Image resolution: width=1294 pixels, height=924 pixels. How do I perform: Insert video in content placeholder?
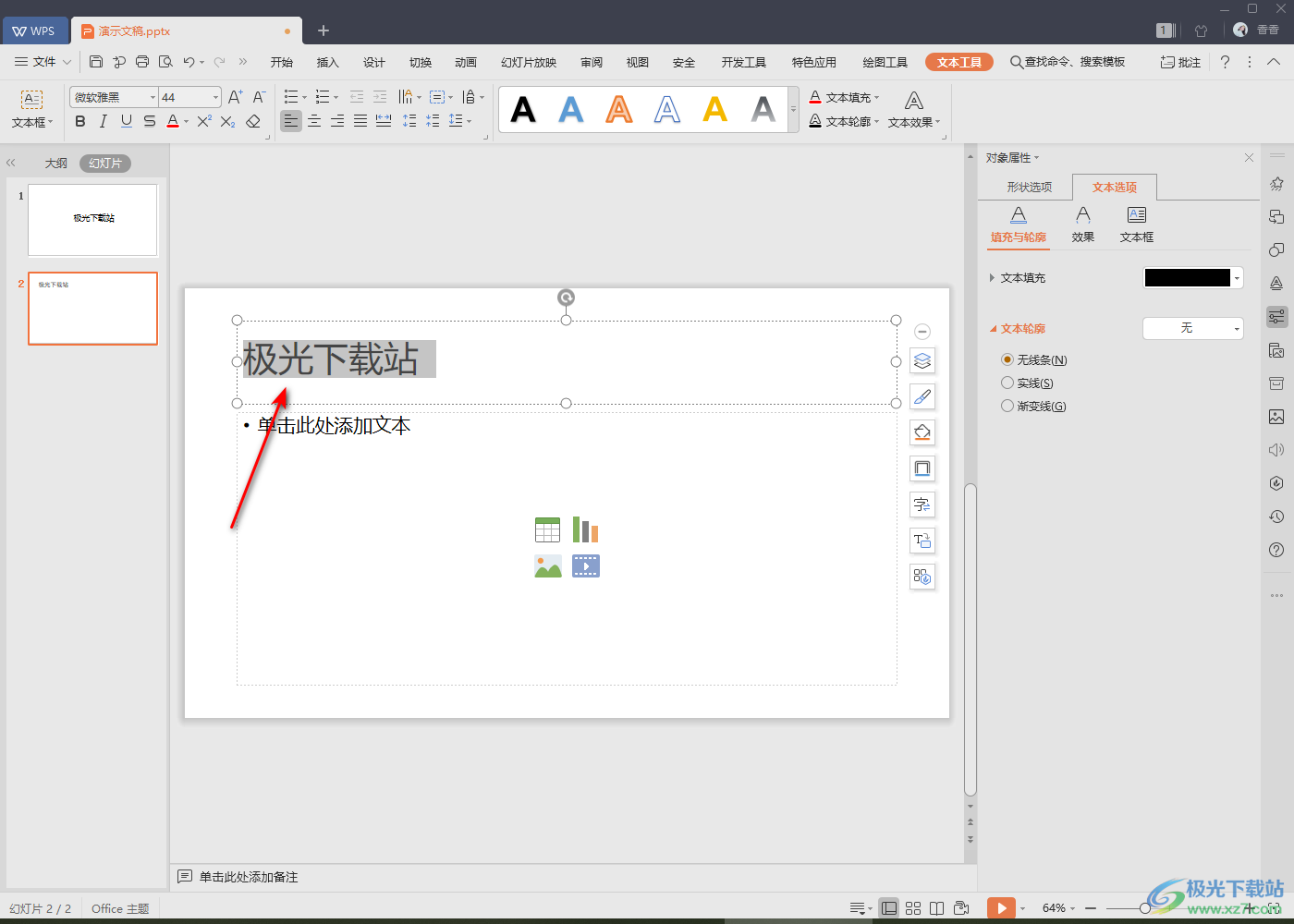click(585, 565)
